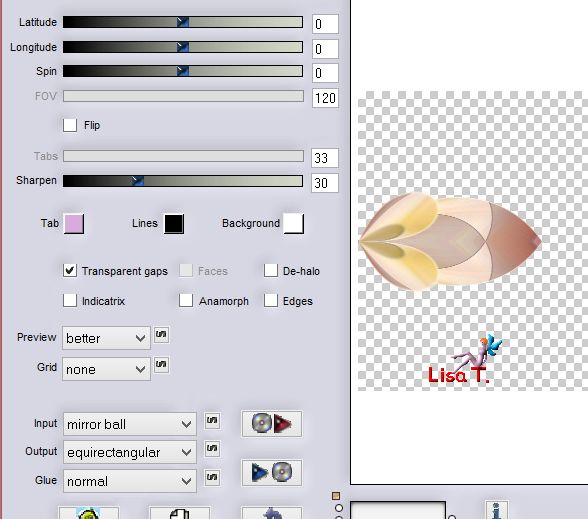588x519 pixels.
Task: Toggle the lock icon next to Output
Action: pos(212,449)
